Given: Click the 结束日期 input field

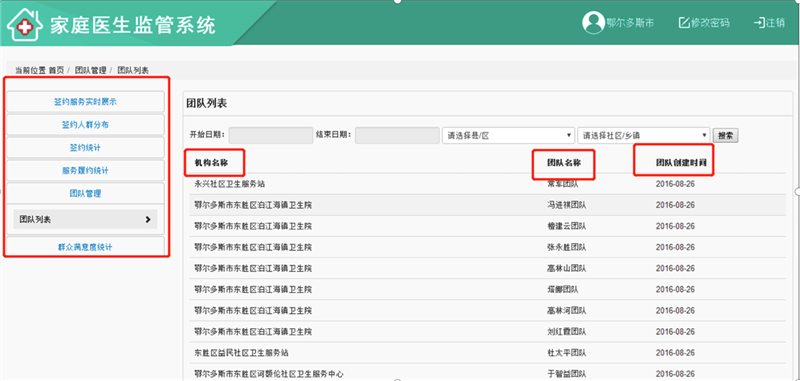Looking at the screenshot, I should [x=397, y=135].
